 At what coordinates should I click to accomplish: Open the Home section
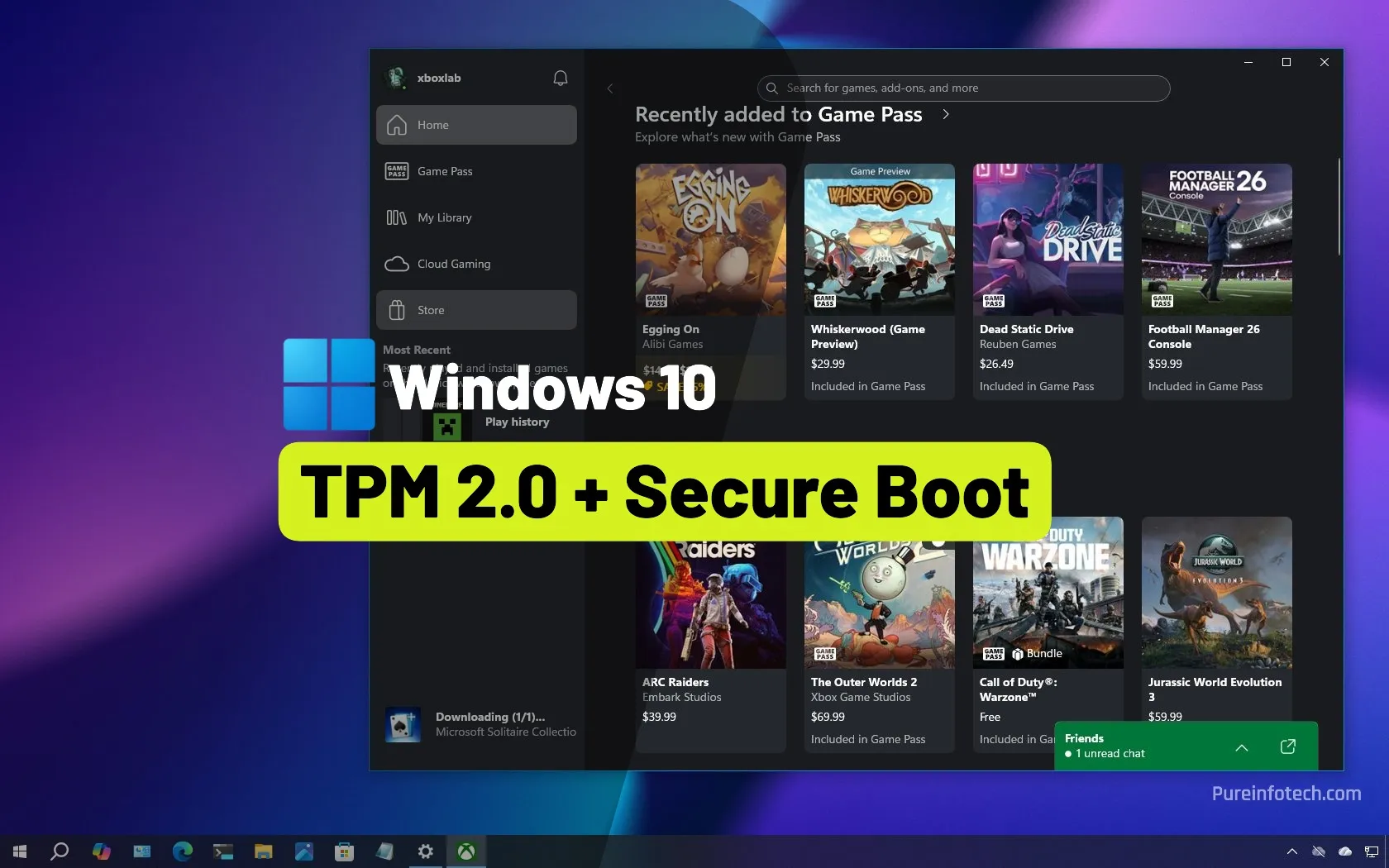tap(432, 125)
